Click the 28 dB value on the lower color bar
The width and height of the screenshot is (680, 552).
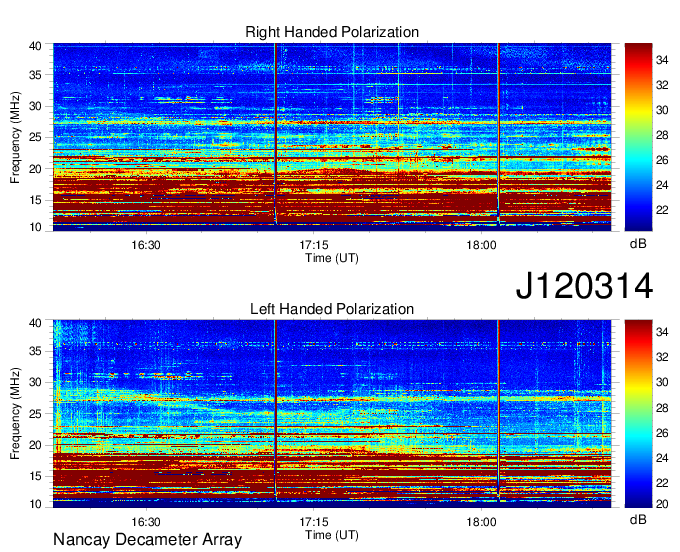click(662, 408)
